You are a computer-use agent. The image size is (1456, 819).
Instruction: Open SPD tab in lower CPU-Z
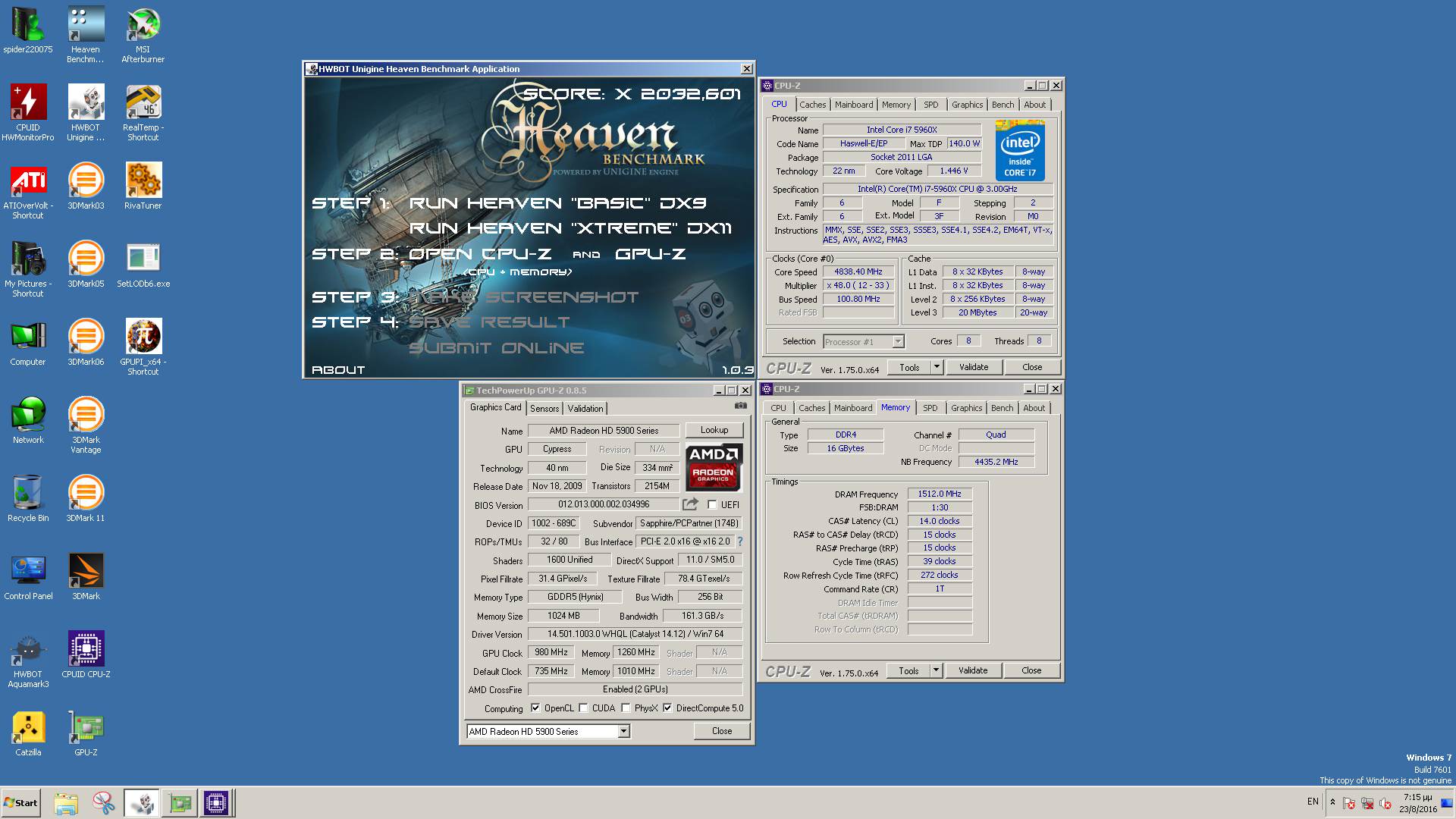tap(930, 408)
